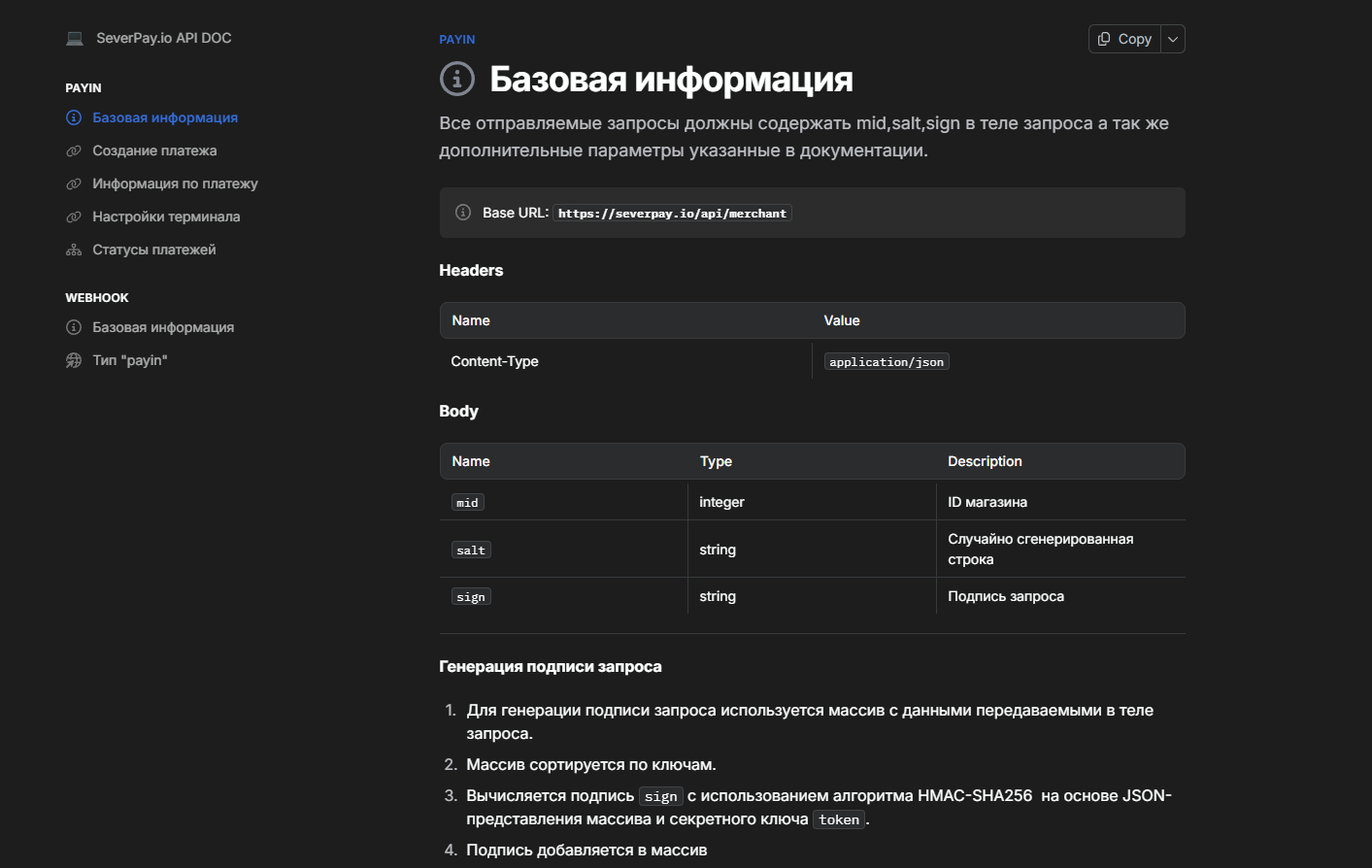Select the Base URL code text
The height and width of the screenshot is (868, 1372).
tap(672, 214)
